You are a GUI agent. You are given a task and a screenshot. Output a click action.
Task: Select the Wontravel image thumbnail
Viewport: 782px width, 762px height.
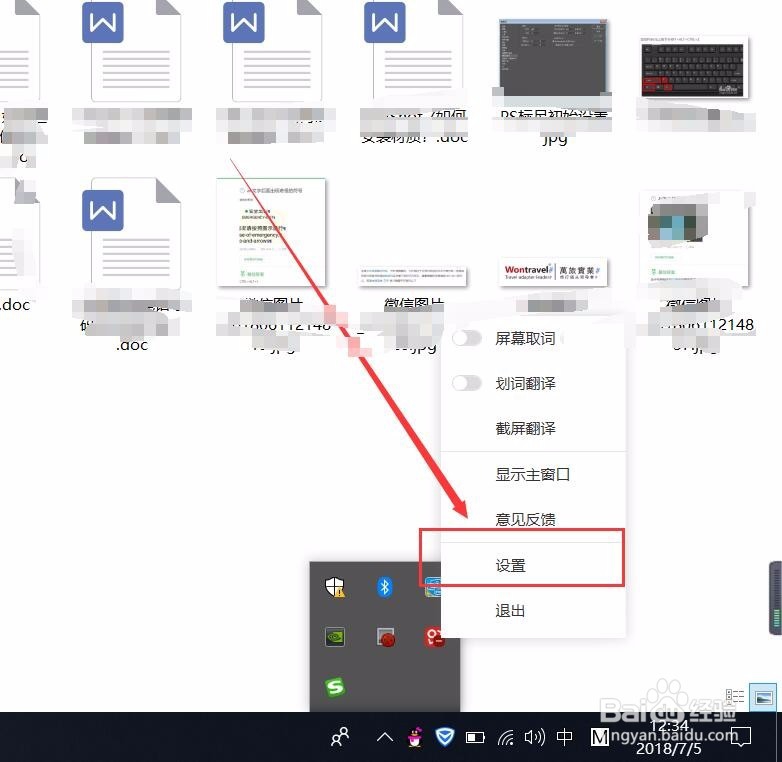554,272
